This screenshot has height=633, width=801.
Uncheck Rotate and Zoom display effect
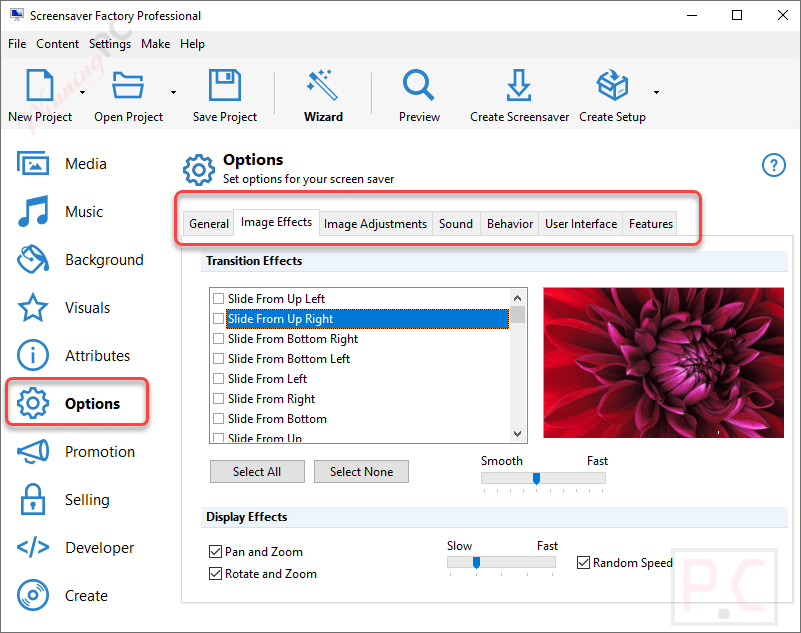click(x=215, y=573)
